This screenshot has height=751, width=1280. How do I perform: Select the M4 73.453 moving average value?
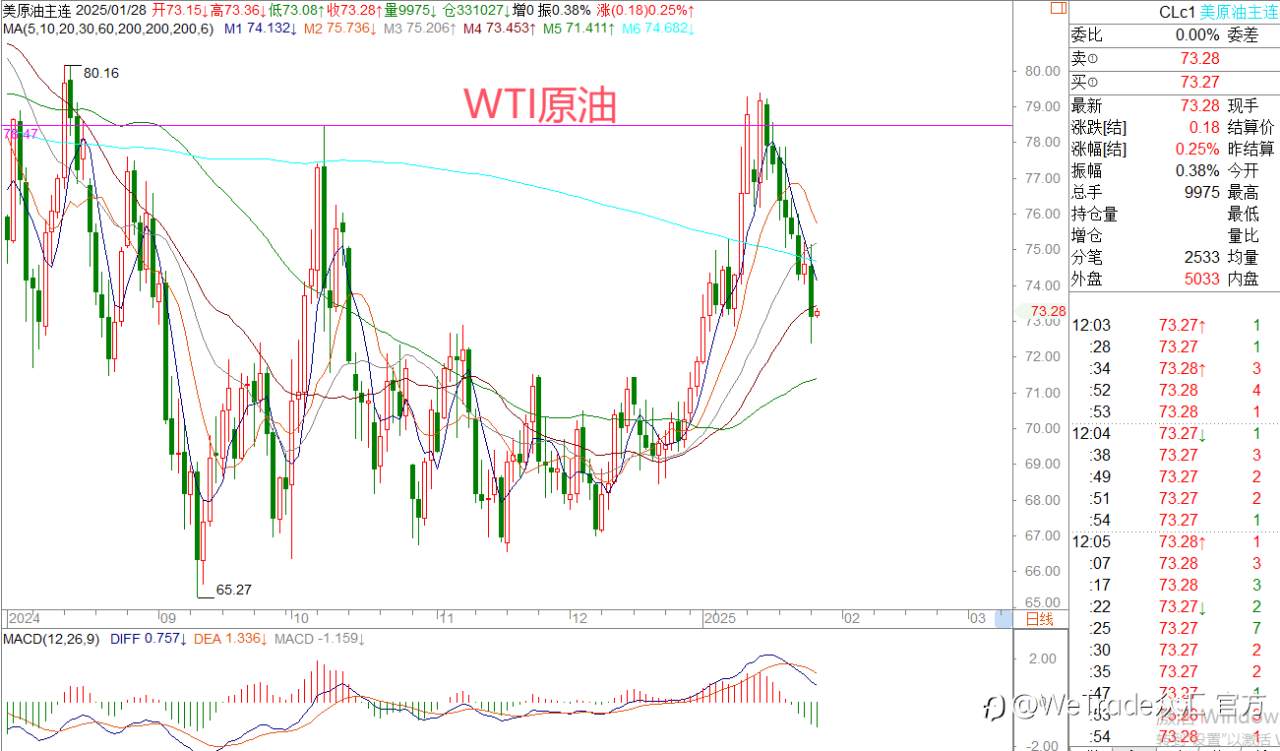tap(498, 29)
